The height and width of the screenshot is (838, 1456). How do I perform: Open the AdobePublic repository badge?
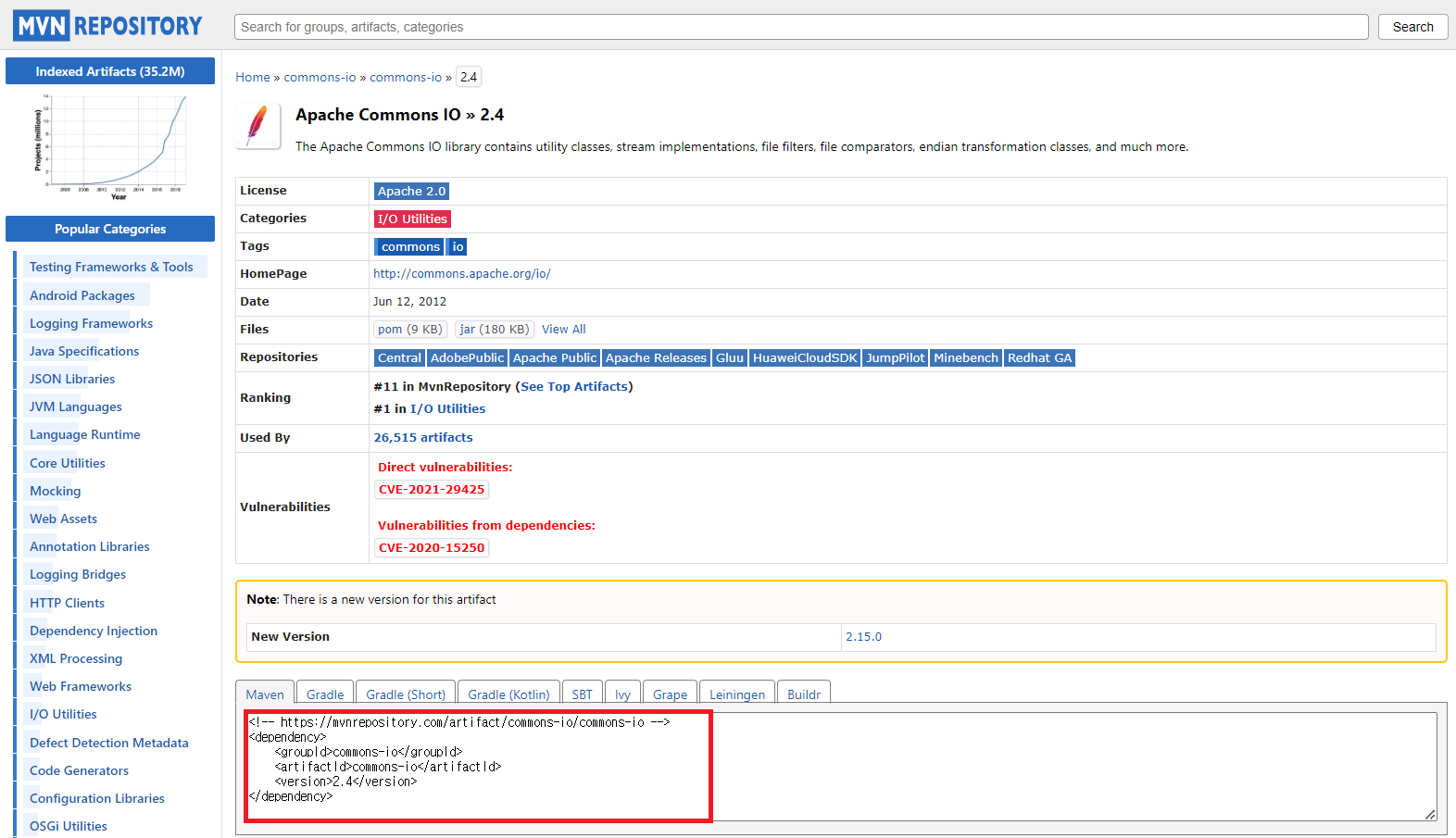point(467,357)
